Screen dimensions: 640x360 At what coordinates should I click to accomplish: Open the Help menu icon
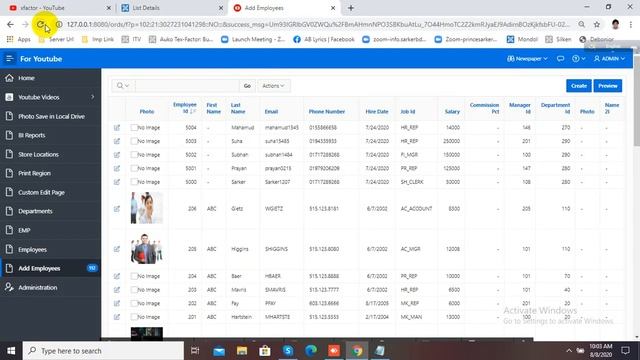tap(578, 59)
